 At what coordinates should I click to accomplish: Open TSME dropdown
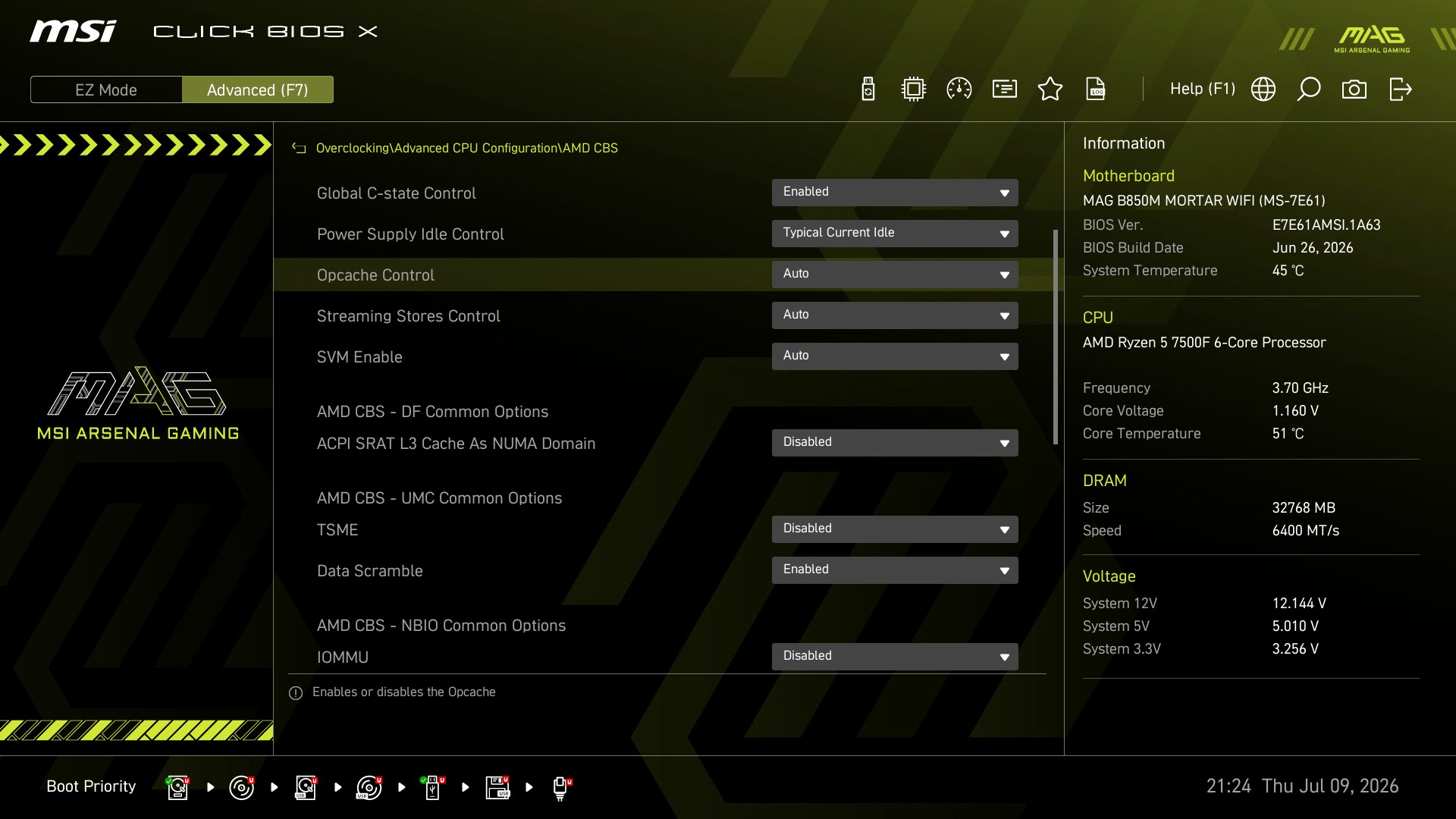895,529
